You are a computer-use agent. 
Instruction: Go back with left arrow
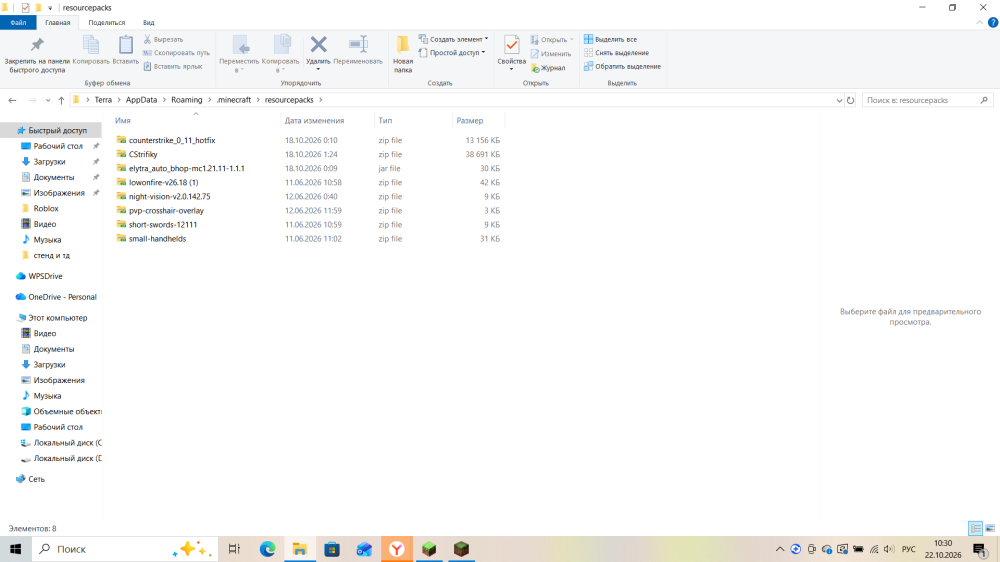click(x=12, y=100)
